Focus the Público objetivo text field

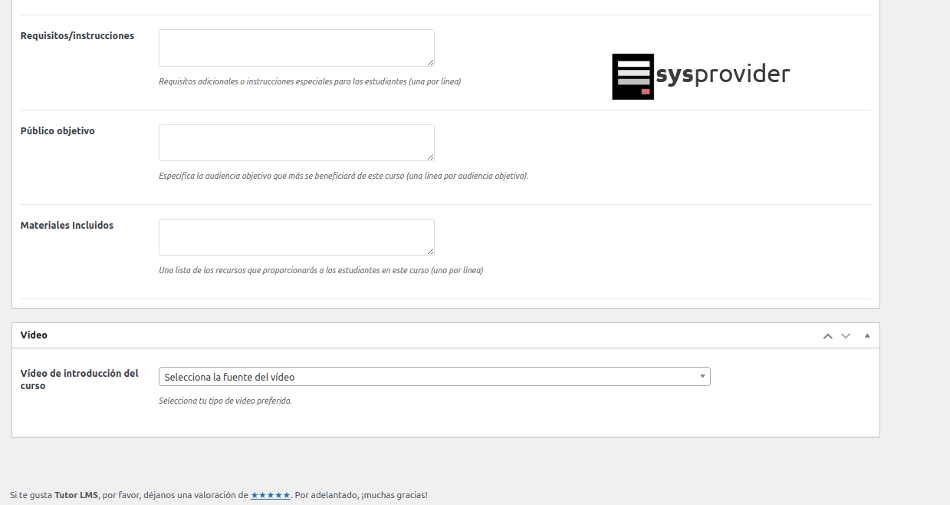tap(296, 142)
